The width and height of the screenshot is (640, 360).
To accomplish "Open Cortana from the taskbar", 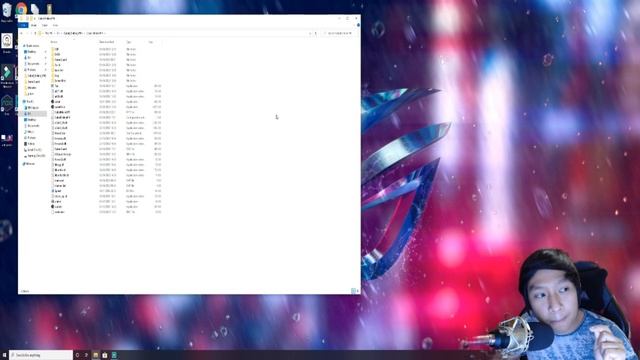I will tap(77, 355).
